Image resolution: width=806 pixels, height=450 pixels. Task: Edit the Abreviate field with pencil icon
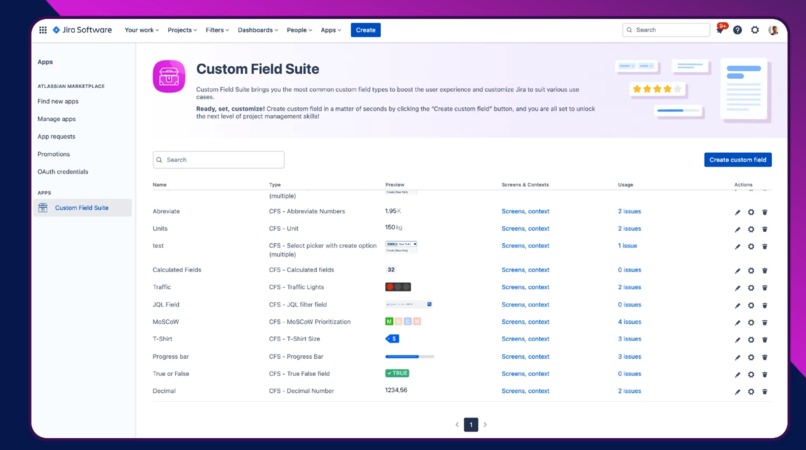738,212
